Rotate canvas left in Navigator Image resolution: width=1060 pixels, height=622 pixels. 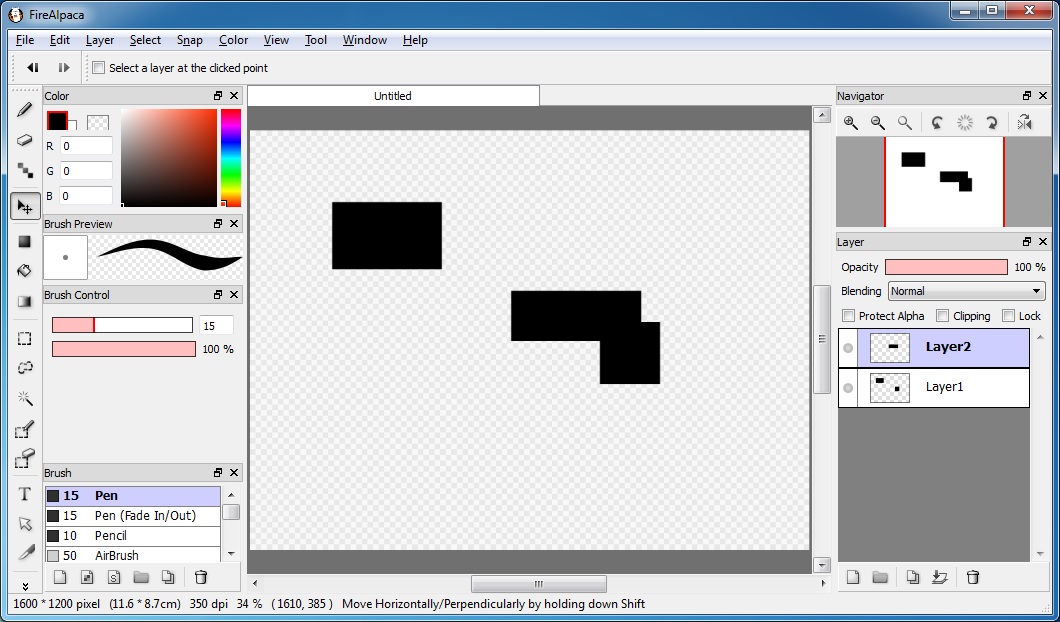937,123
